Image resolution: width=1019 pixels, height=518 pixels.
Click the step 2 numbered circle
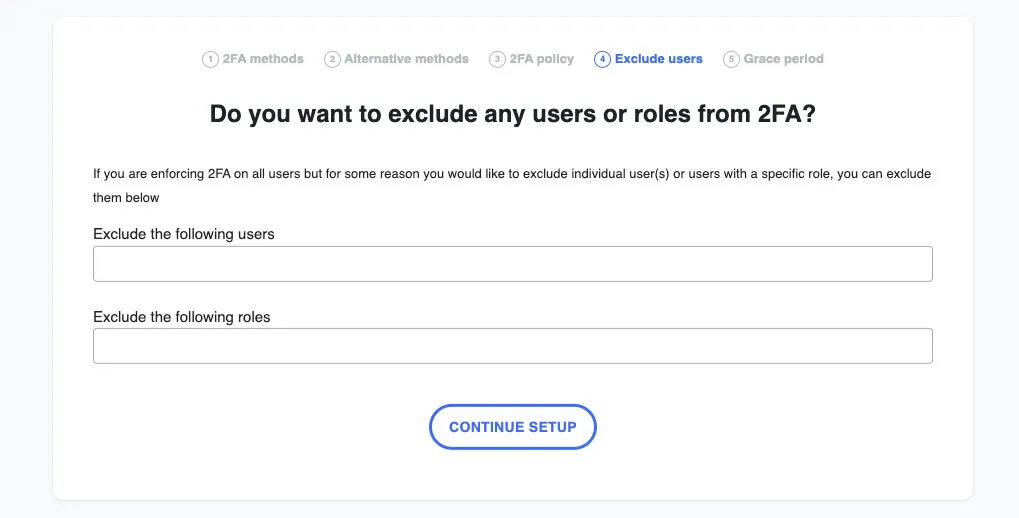pos(332,59)
